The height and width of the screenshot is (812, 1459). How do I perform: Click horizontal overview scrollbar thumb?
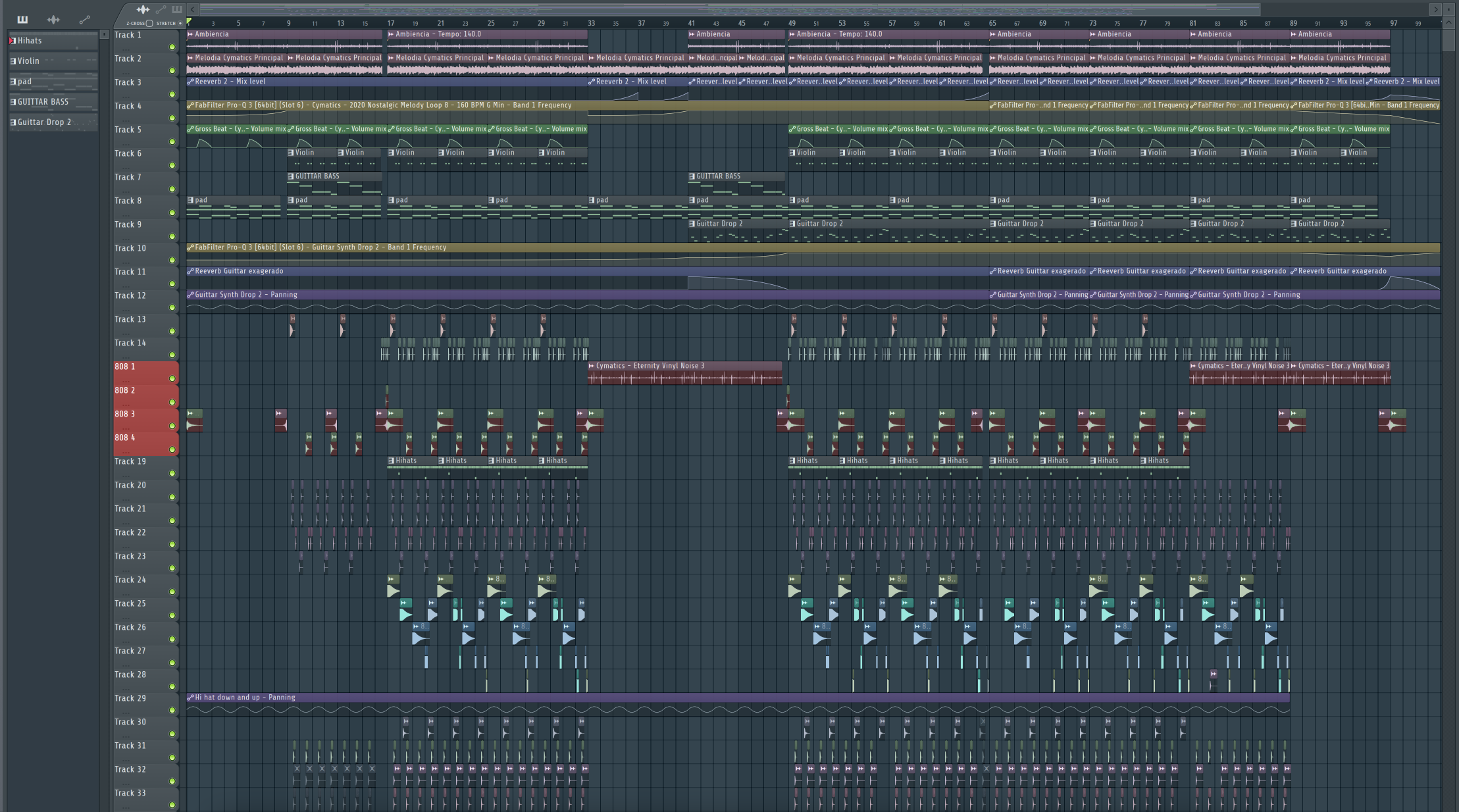[x=730, y=9]
